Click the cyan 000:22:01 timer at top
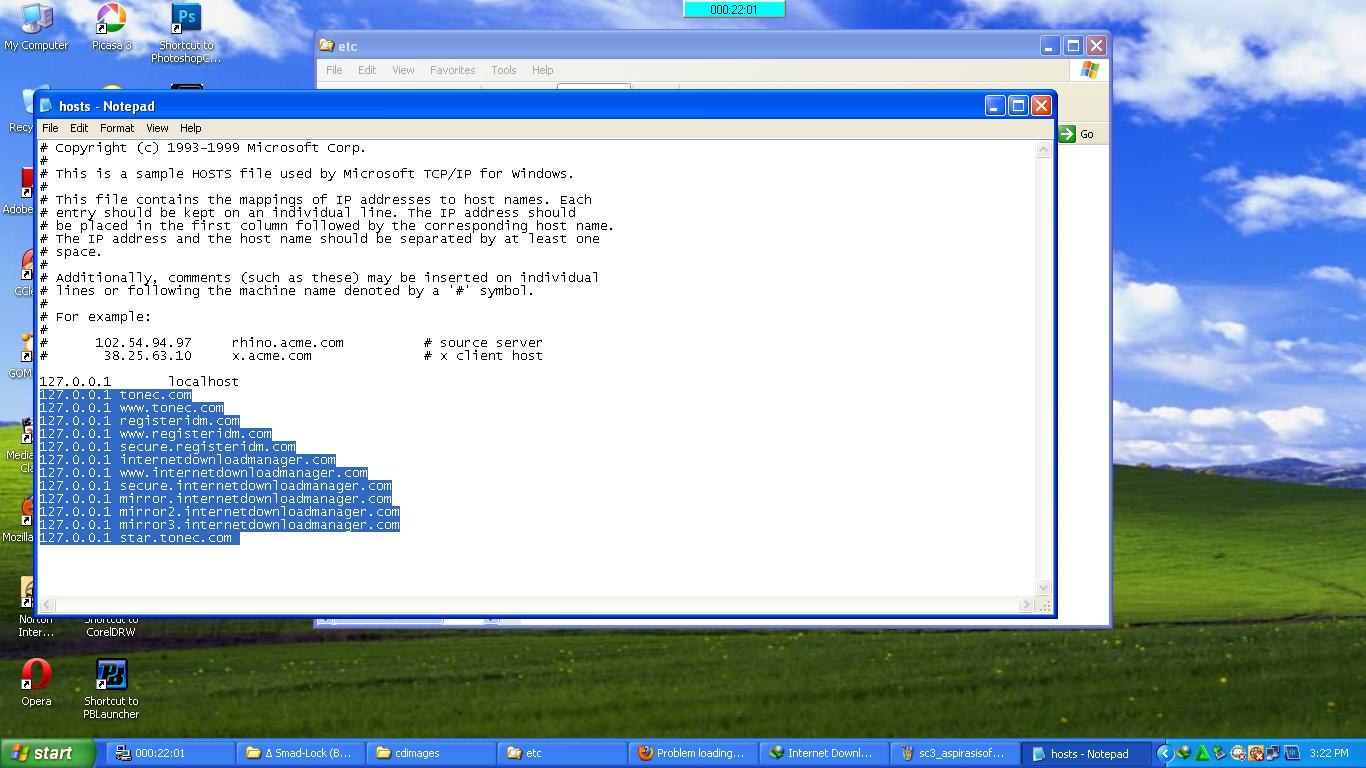 [x=734, y=9]
